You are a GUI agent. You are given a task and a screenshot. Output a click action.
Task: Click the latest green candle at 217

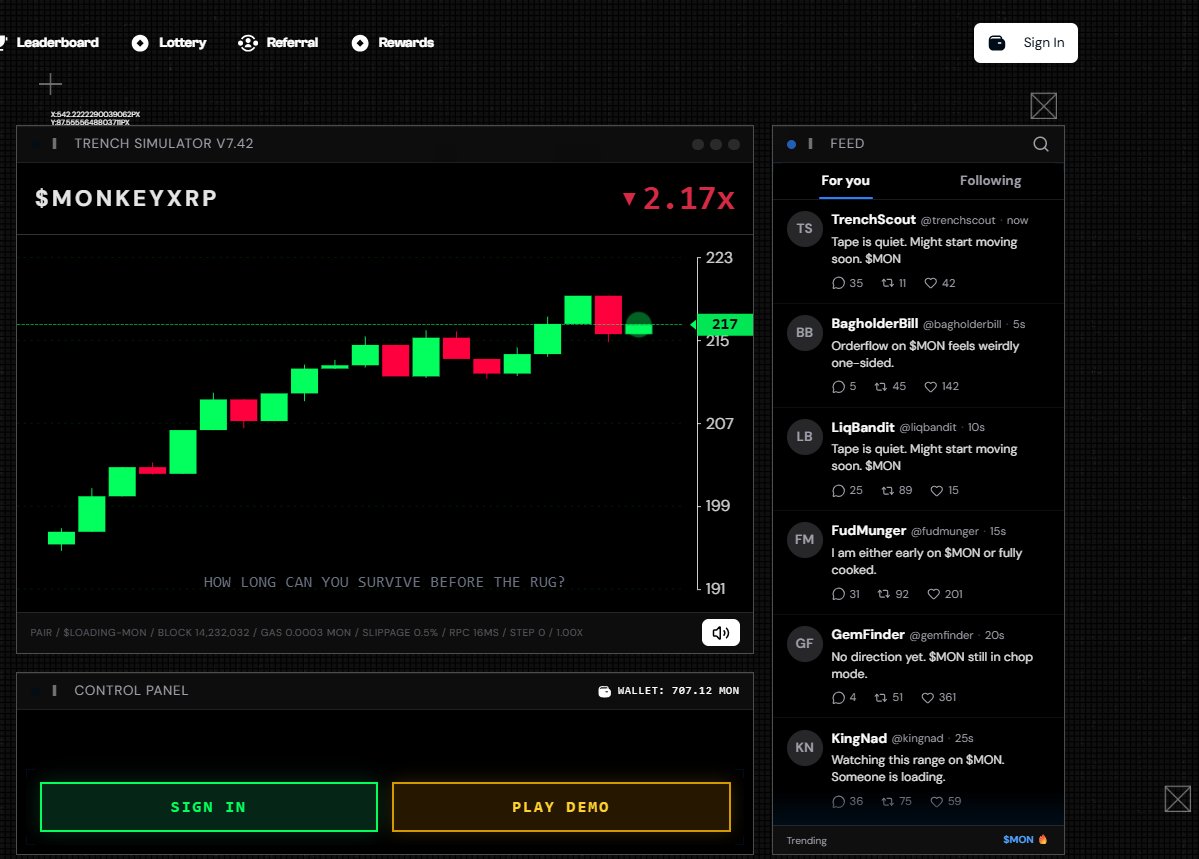click(x=639, y=327)
